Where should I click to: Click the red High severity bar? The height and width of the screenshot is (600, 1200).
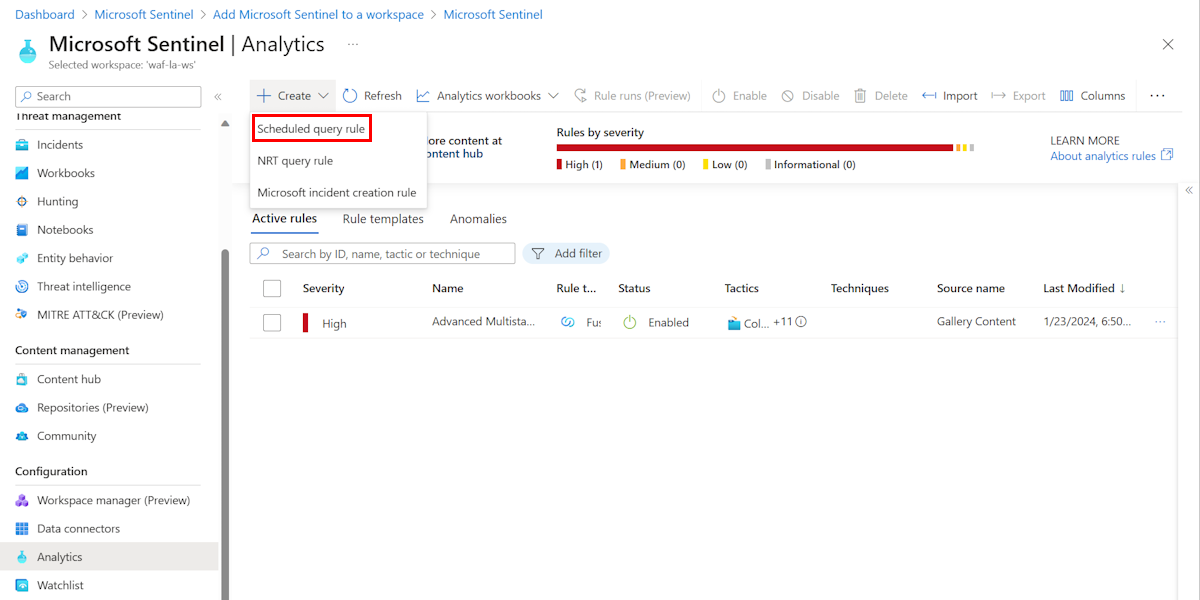pos(755,148)
